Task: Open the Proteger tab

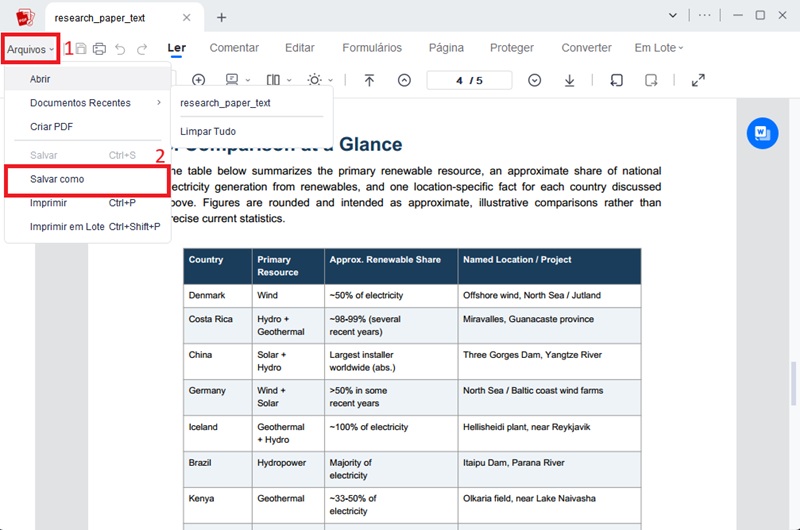Action: [x=512, y=48]
